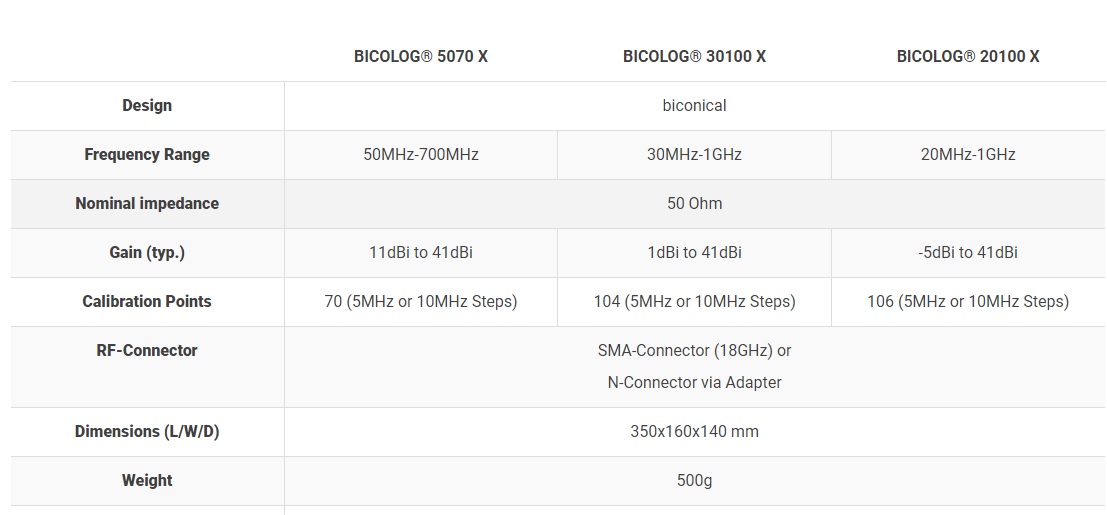1107x515 pixels.
Task: Click the BICOLOG 20100 X column header
Action: pyautogui.click(x=967, y=56)
